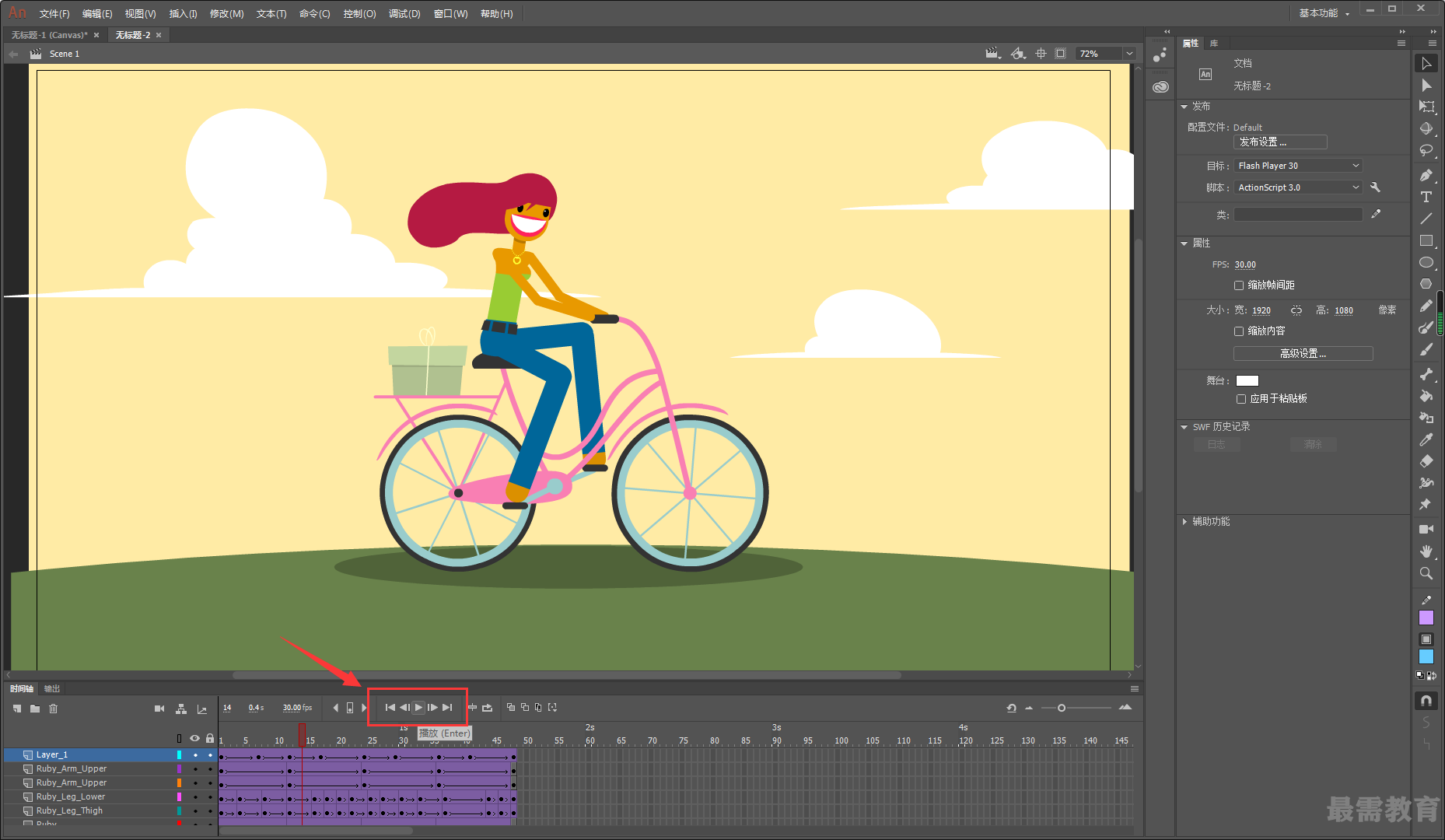Open the 控制(O) menu
The height and width of the screenshot is (840, 1445).
[x=360, y=14]
